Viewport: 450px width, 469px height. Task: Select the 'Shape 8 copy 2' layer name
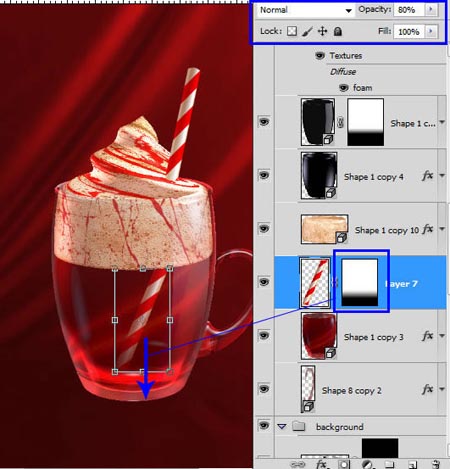[x=351, y=390]
